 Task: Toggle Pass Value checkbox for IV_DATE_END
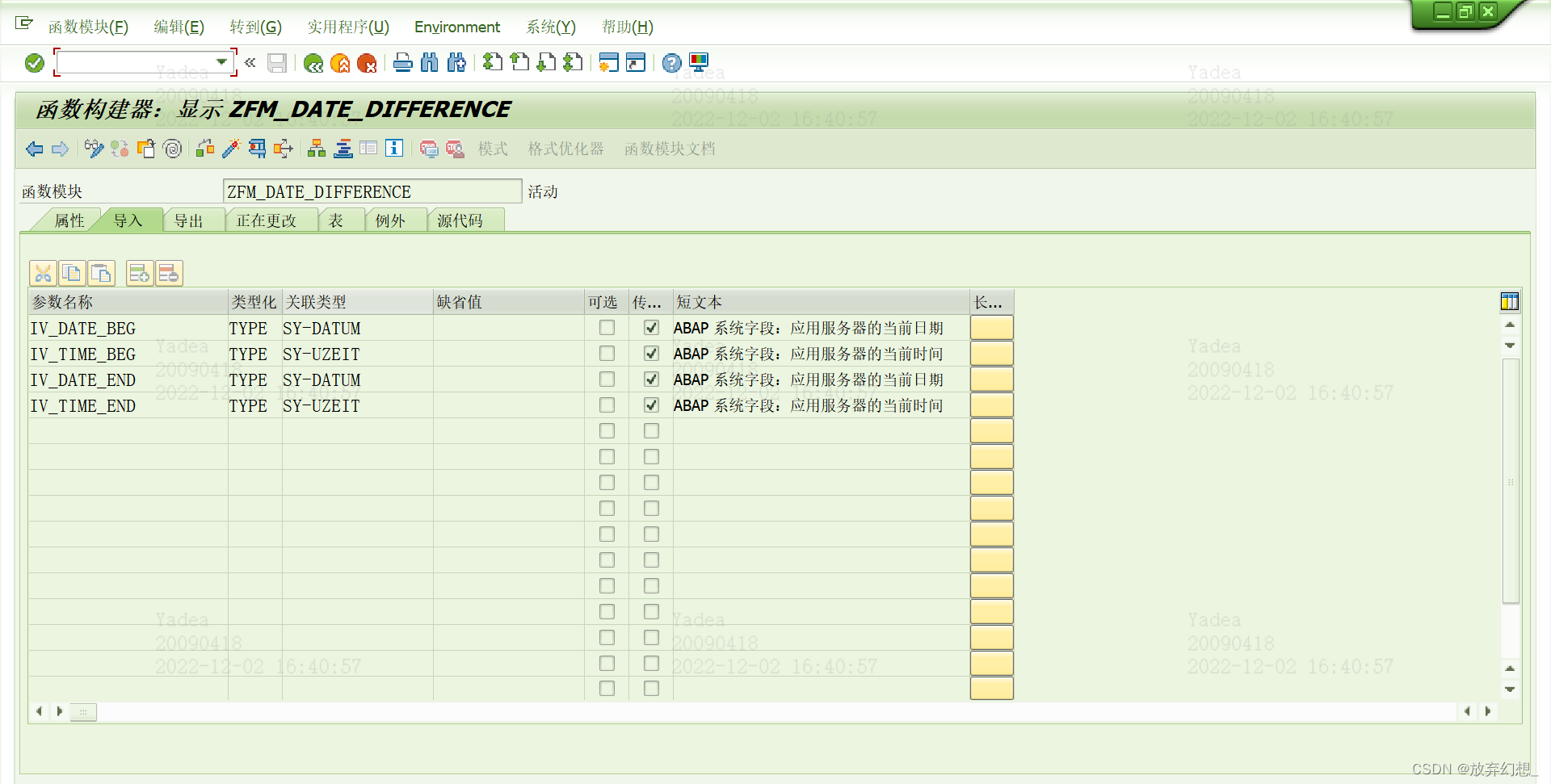point(651,379)
